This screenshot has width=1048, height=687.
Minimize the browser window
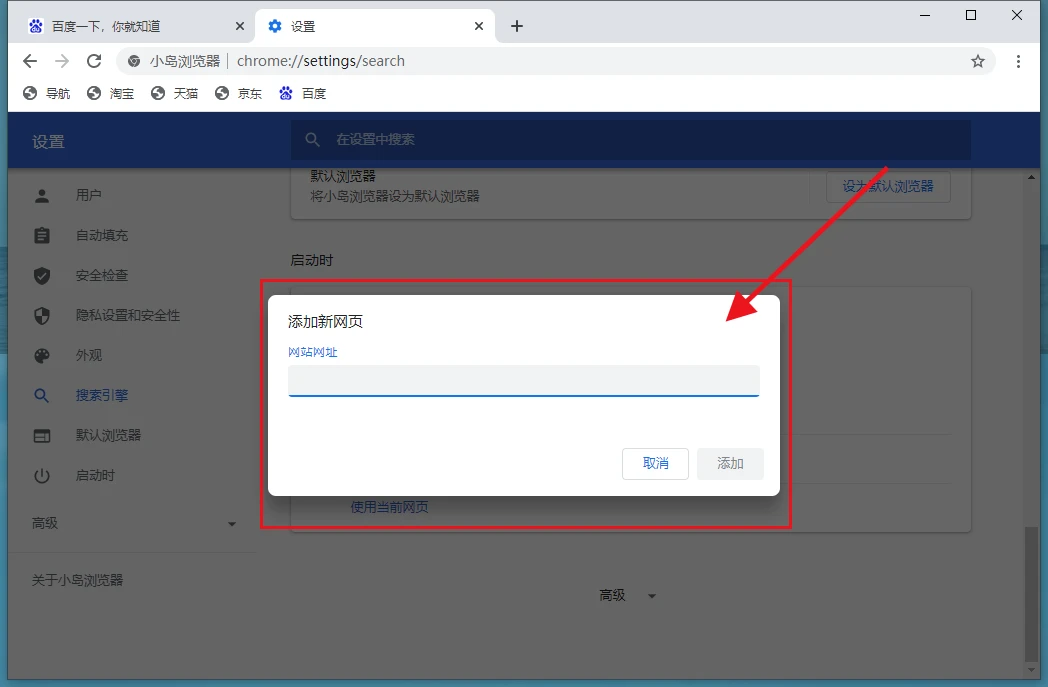click(925, 15)
